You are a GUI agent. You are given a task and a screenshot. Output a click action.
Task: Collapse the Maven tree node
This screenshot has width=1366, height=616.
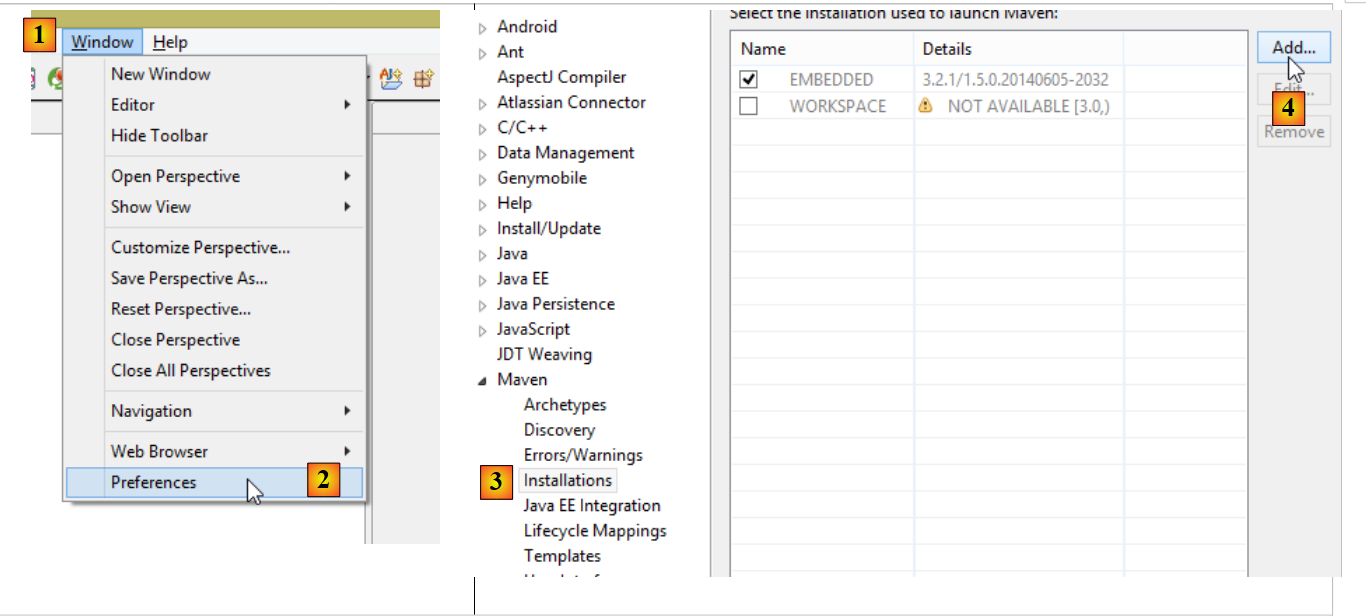click(x=482, y=380)
